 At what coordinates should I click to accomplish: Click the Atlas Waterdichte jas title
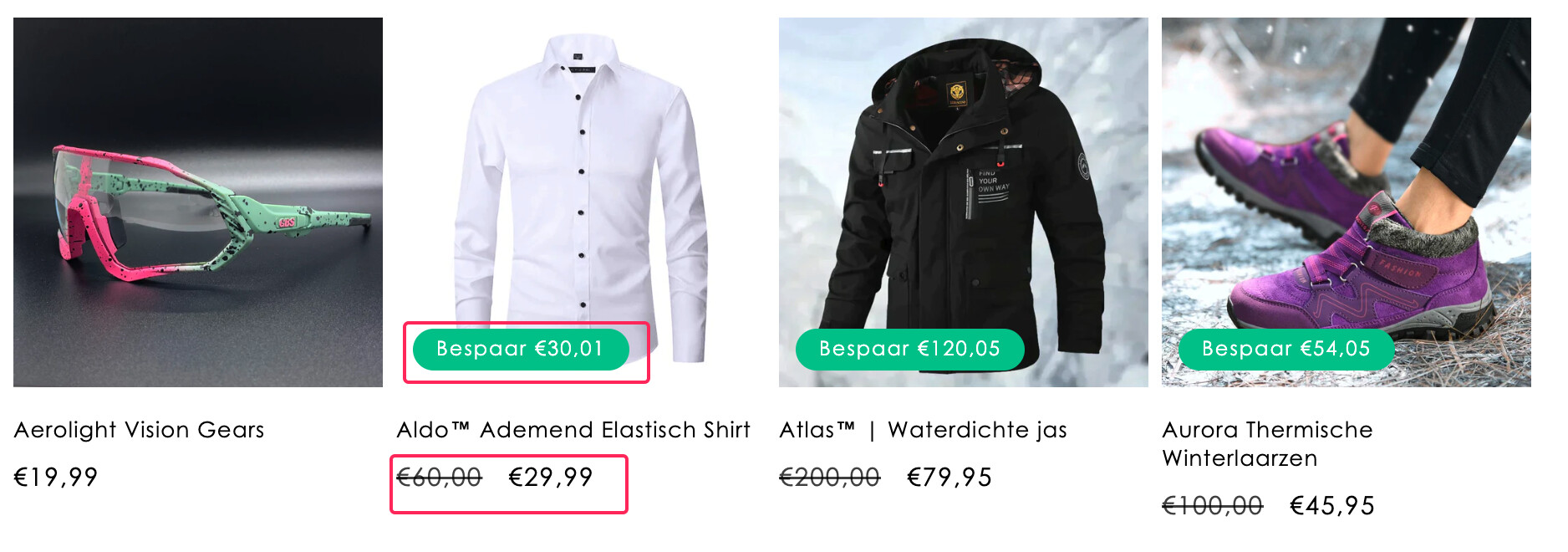tap(924, 430)
